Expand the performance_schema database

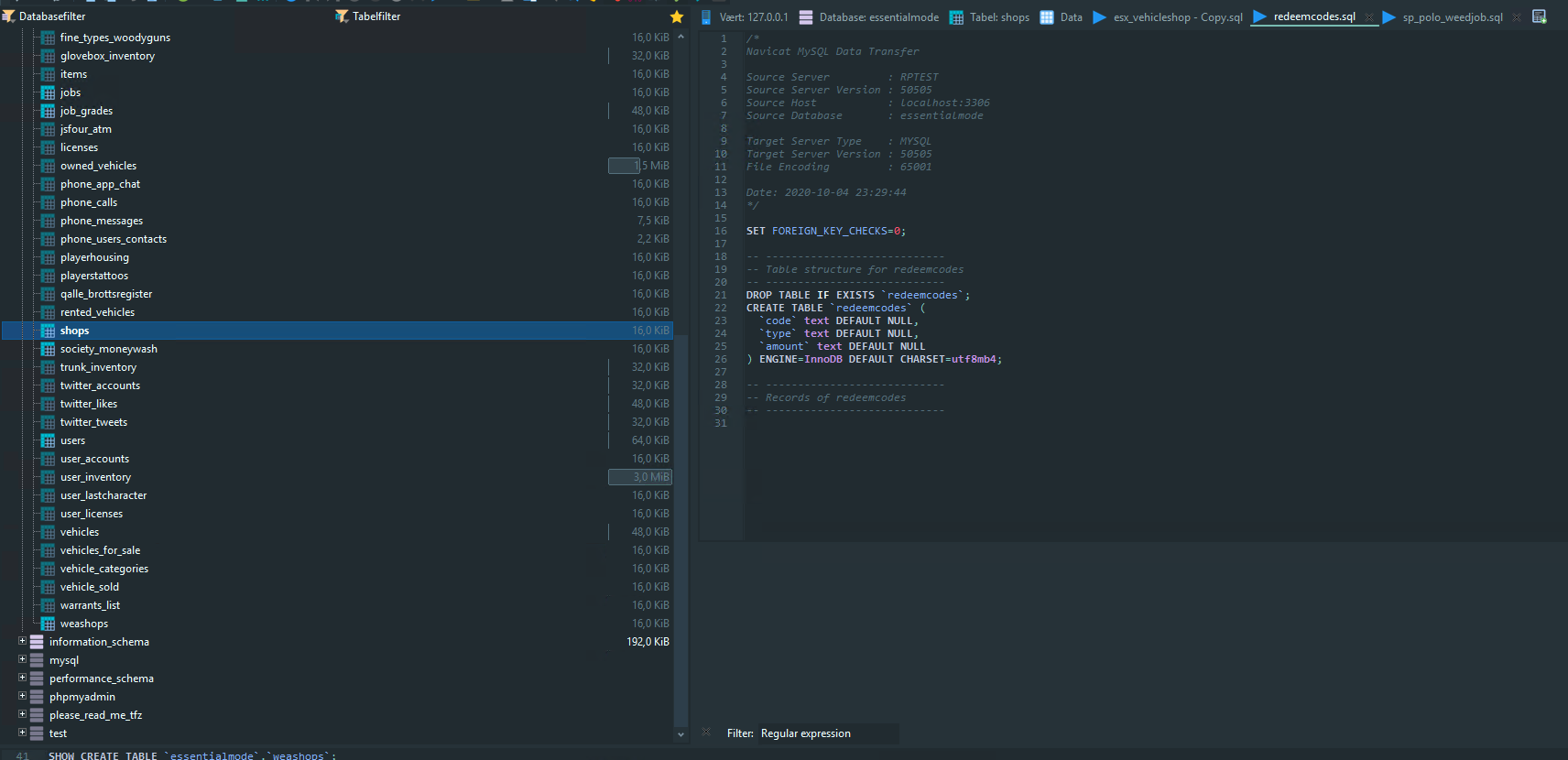(22, 678)
